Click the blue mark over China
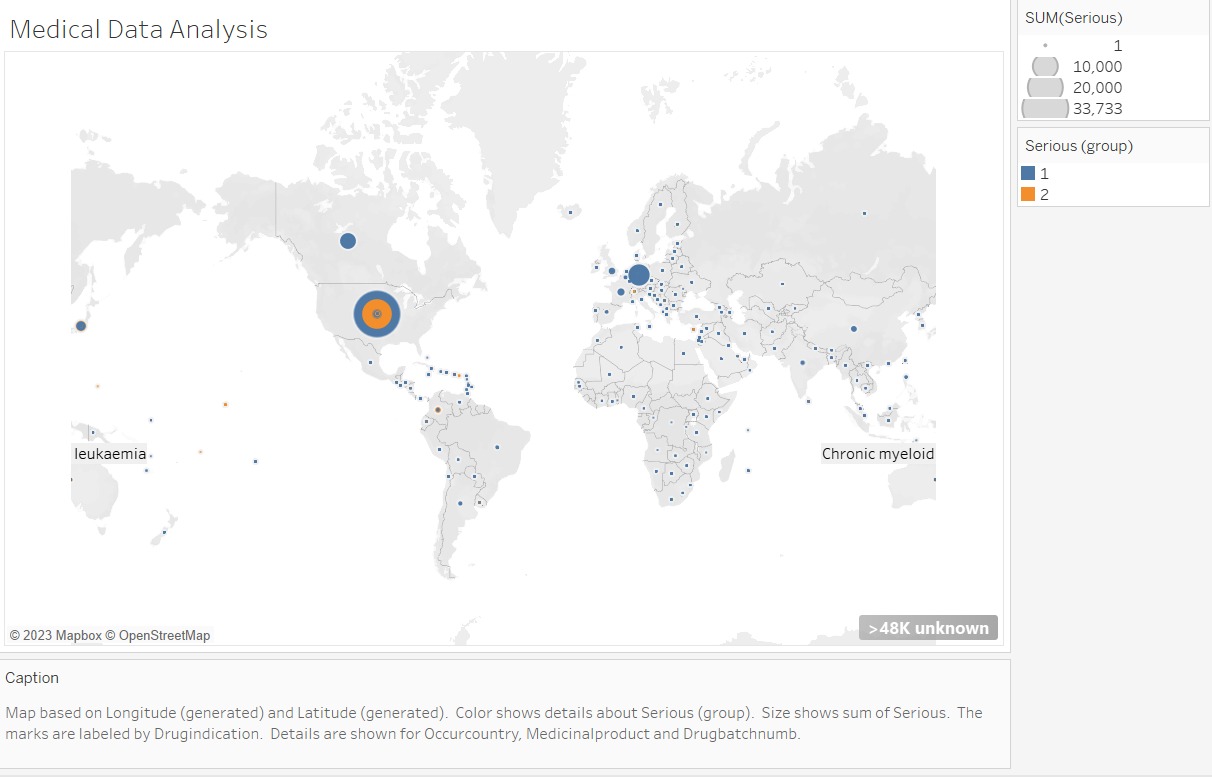The width and height of the screenshot is (1212, 777). point(854,329)
